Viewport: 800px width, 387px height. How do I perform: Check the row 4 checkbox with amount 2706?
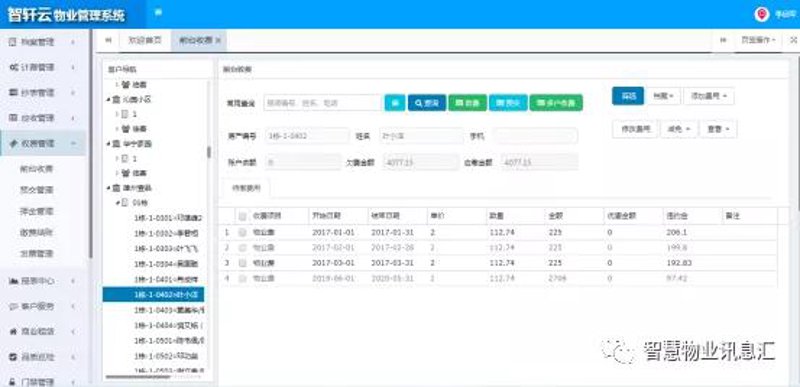pyautogui.click(x=242, y=278)
